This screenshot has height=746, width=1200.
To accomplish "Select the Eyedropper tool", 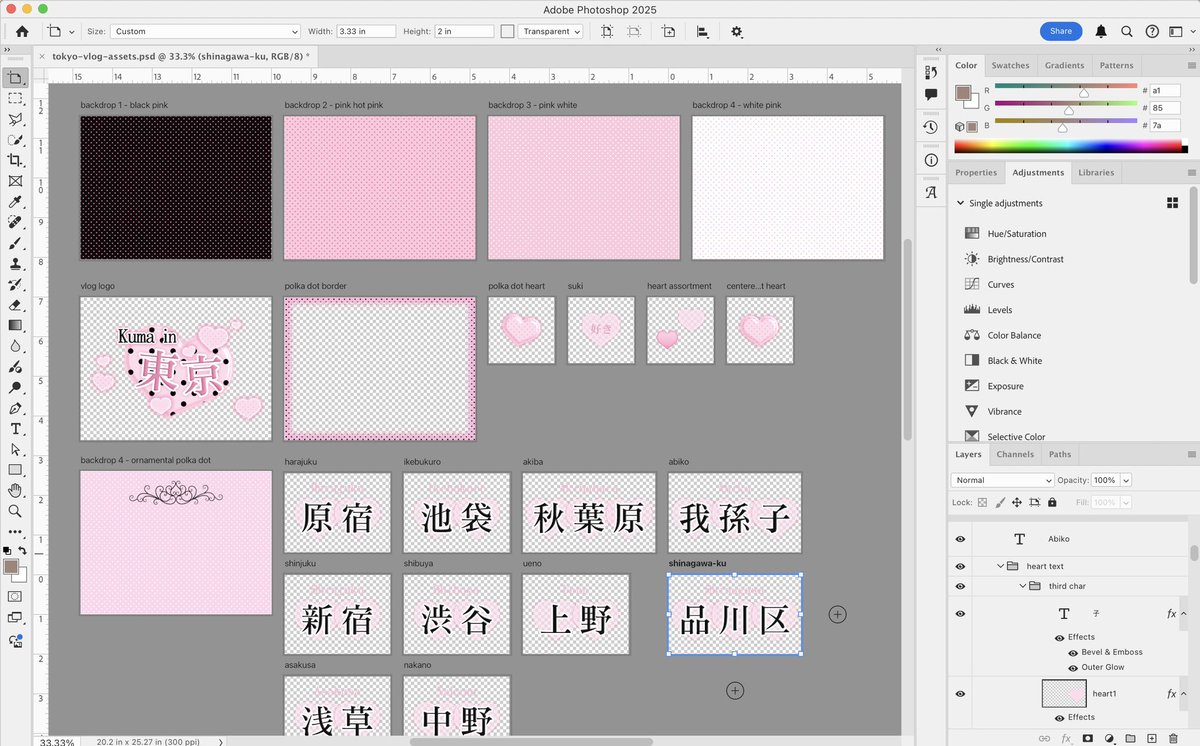I will [x=15, y=201].
